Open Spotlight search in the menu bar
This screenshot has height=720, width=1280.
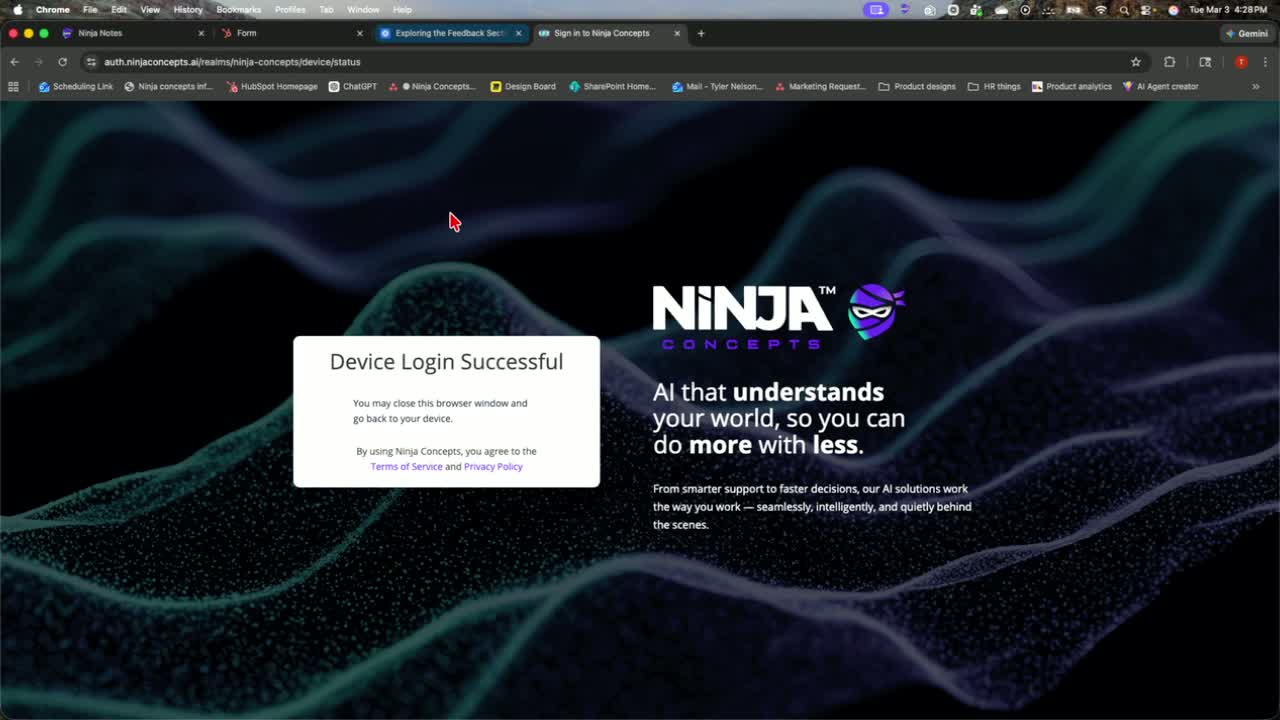tap(1124, 9)
